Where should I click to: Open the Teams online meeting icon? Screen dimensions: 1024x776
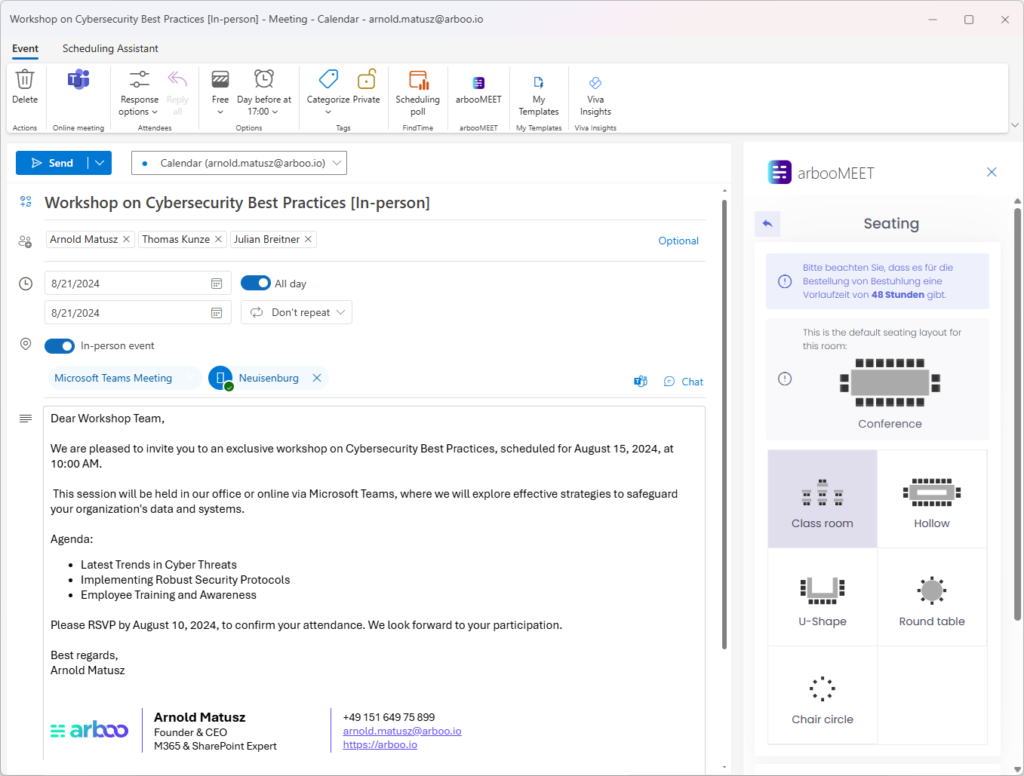coord(78,80)
